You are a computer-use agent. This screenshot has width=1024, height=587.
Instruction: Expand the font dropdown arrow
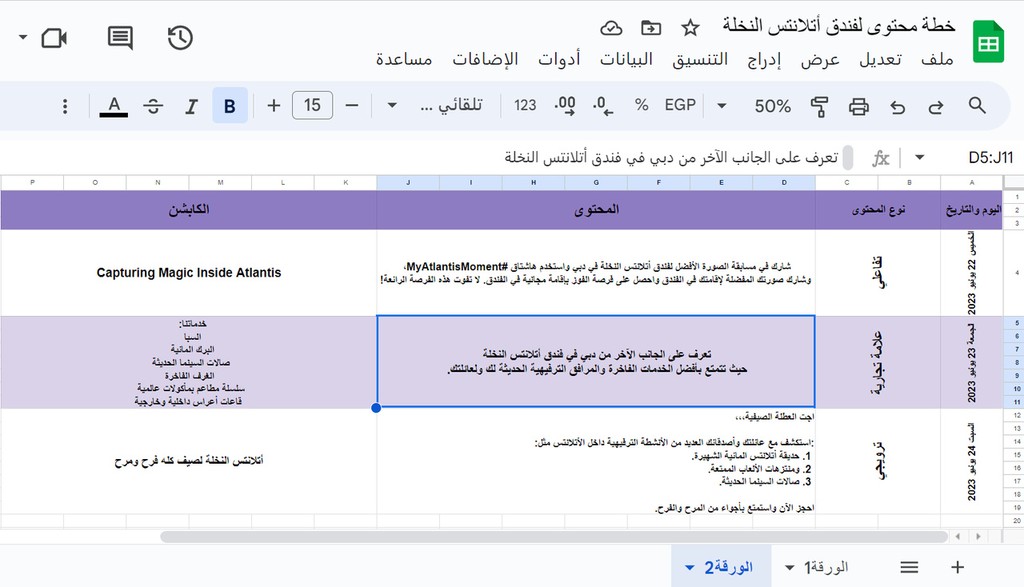tap(392, 106)
